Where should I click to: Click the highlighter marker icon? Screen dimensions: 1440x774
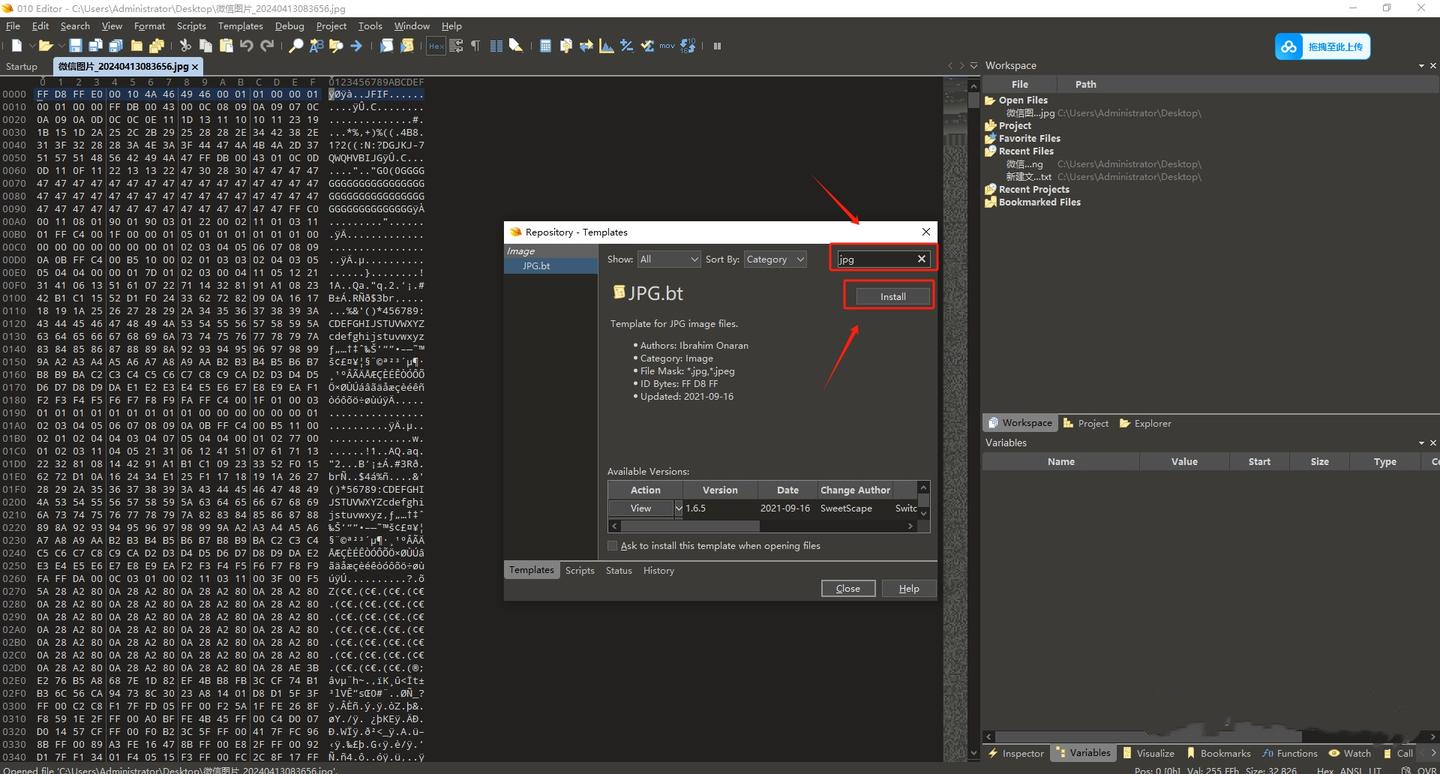pos(515,45)
